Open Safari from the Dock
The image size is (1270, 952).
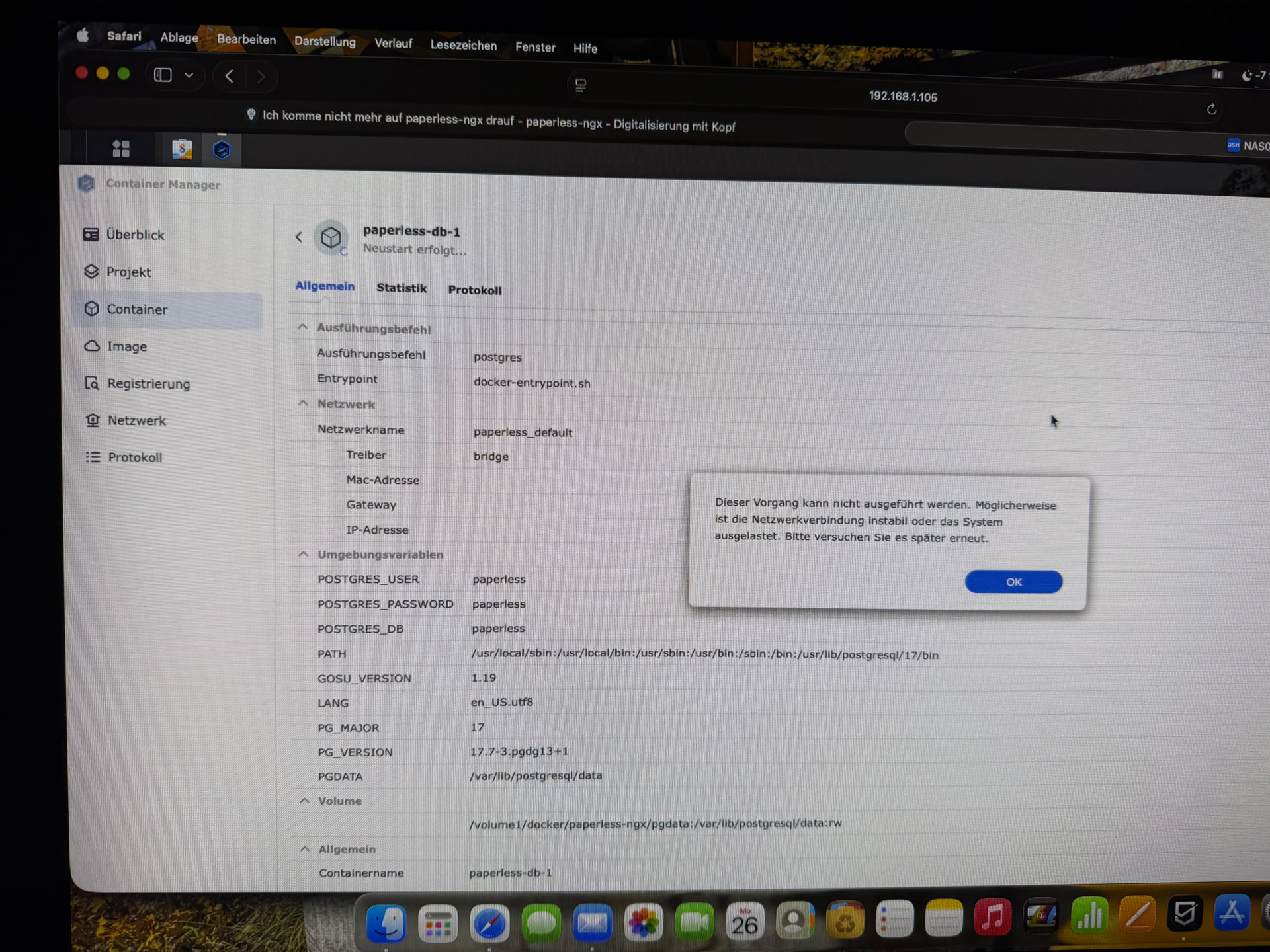[489, 923]
